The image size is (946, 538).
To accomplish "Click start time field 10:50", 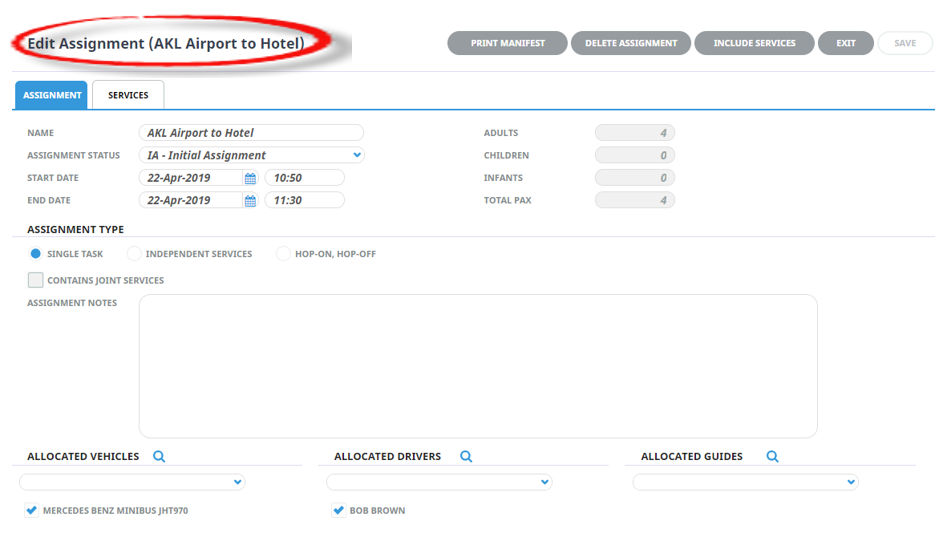I will coord(305,178).
